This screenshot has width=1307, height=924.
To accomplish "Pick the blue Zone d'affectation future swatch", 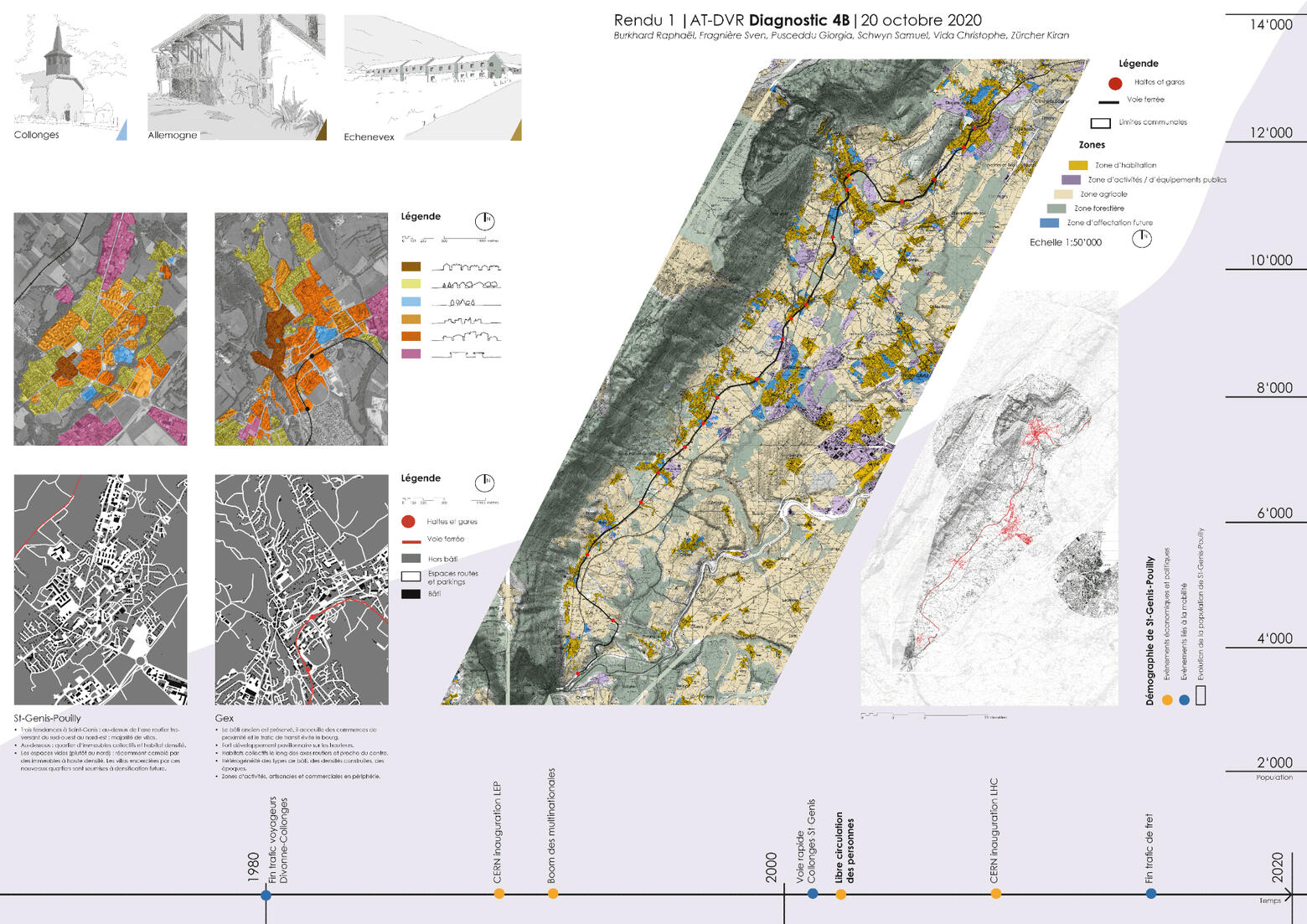I will pos(1049,223).
